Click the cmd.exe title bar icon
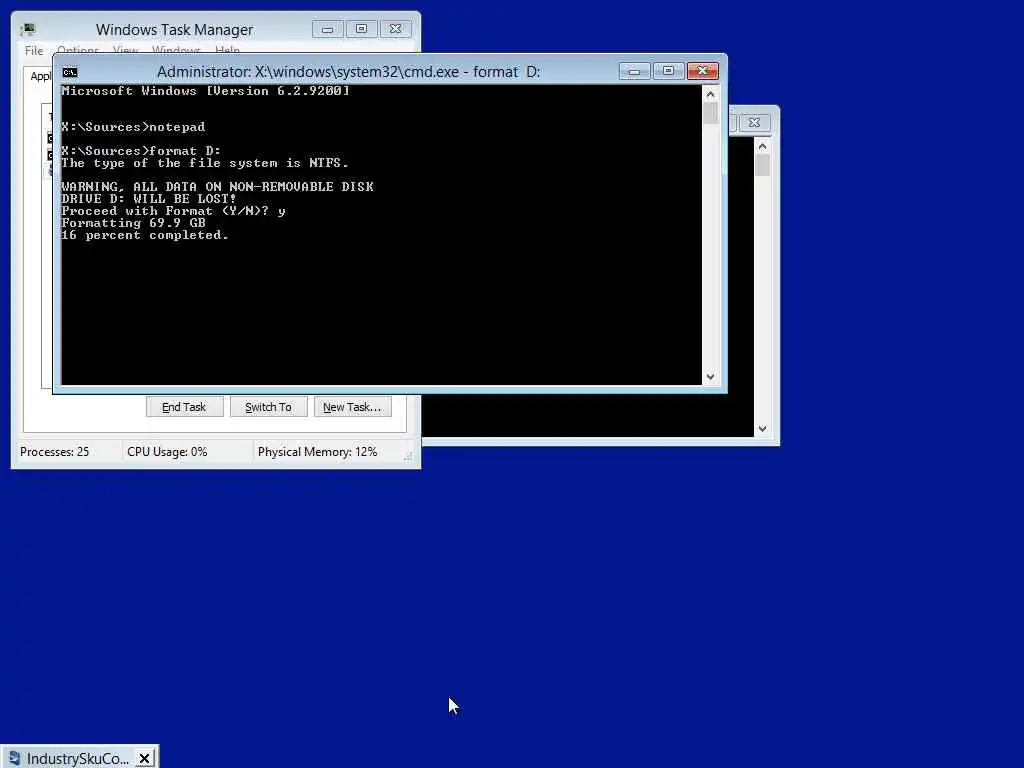This screenshot has width=1024, height=768. click(70, 72)
